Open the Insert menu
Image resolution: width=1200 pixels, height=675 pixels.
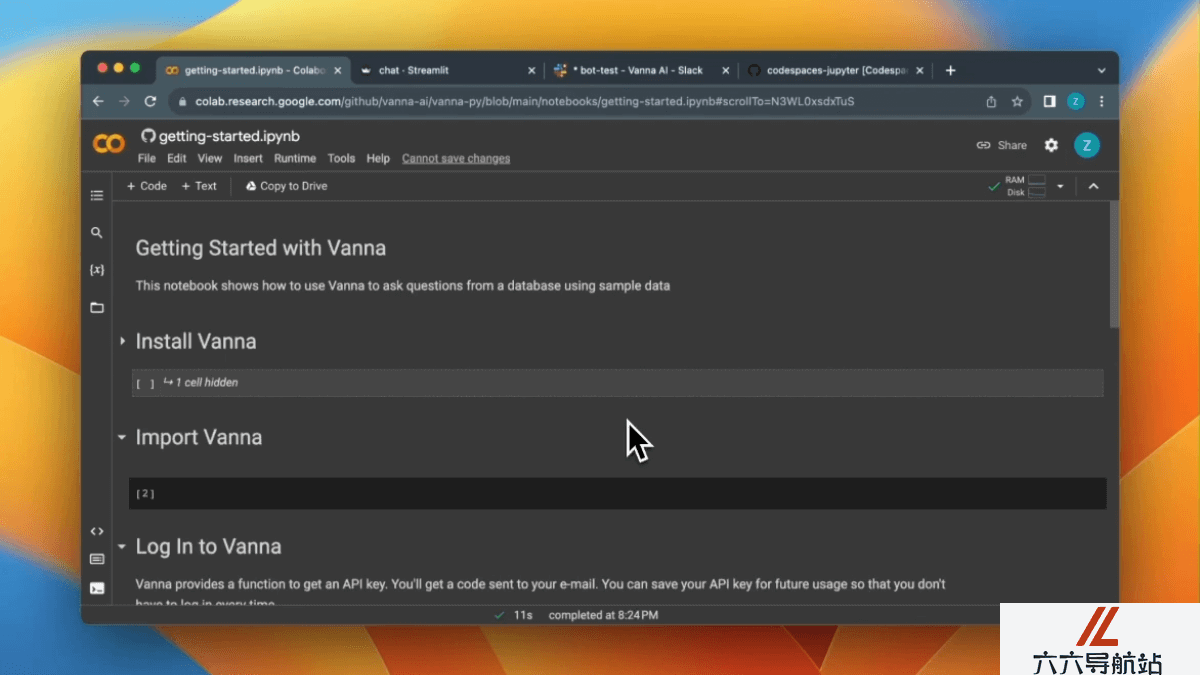248,158
